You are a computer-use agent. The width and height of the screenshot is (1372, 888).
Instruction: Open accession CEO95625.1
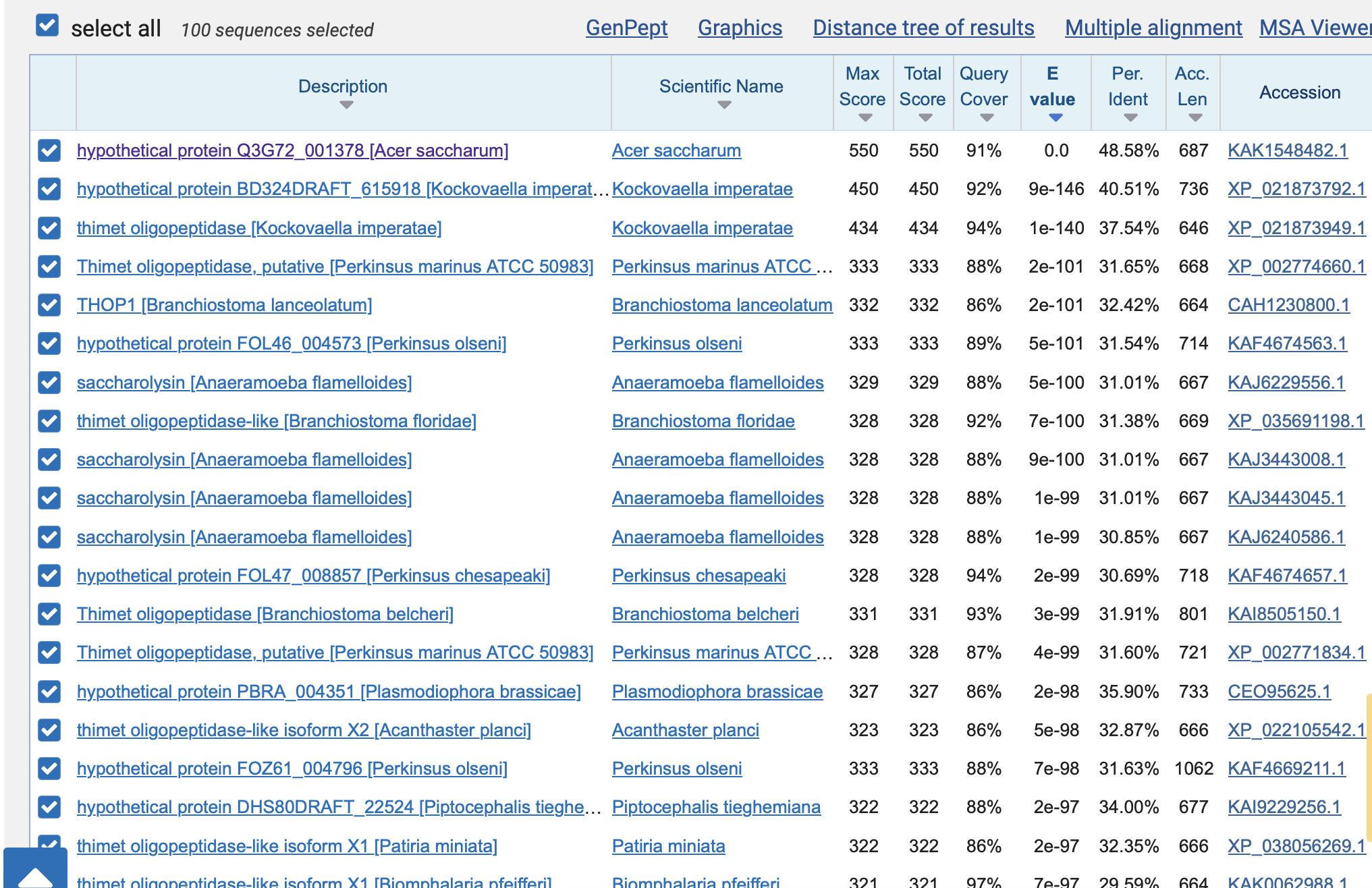[1279, 692]
